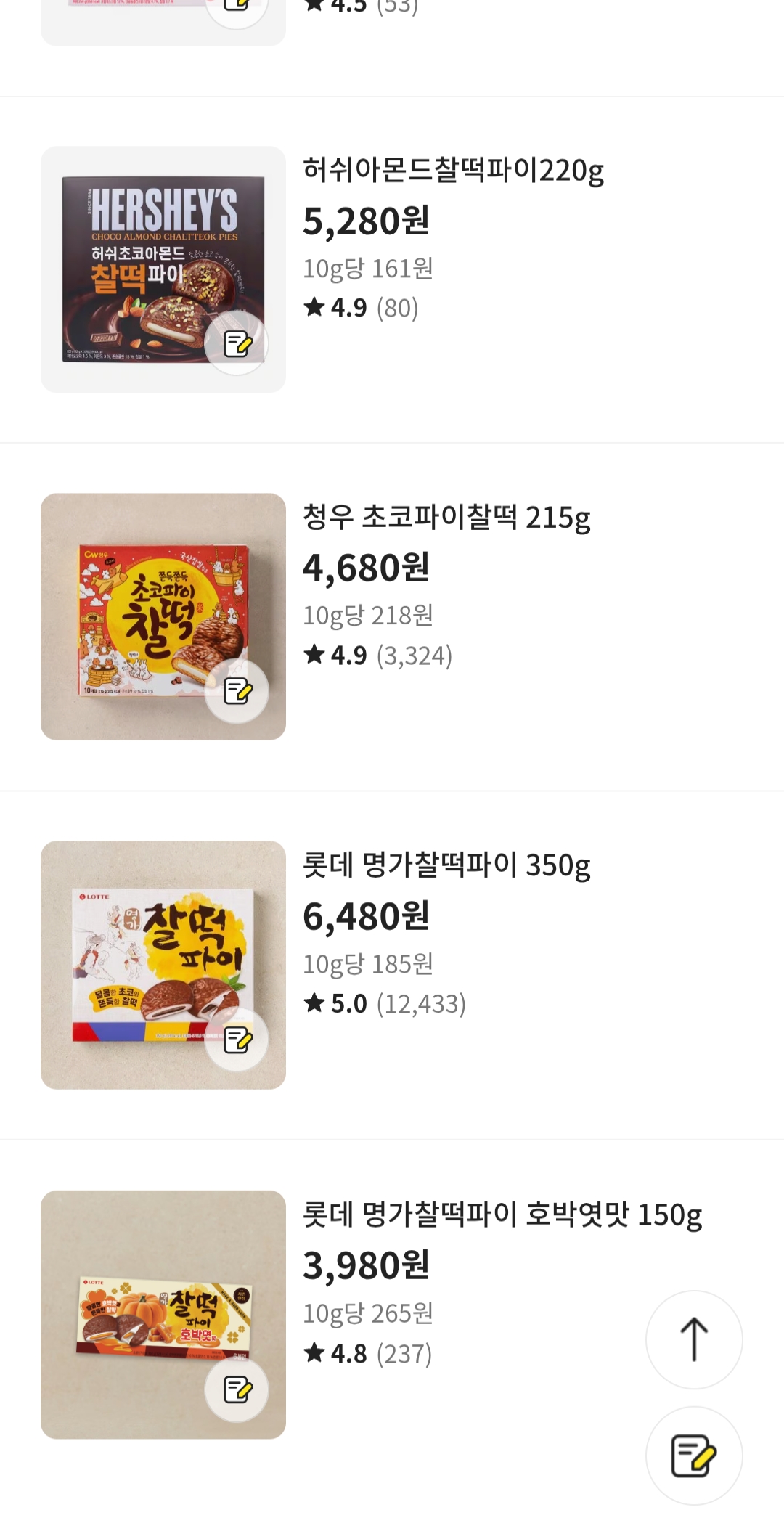Tap memo icon on 청우 초코파이찰떡 image
784x1539 pixels.
pos(237,691)
